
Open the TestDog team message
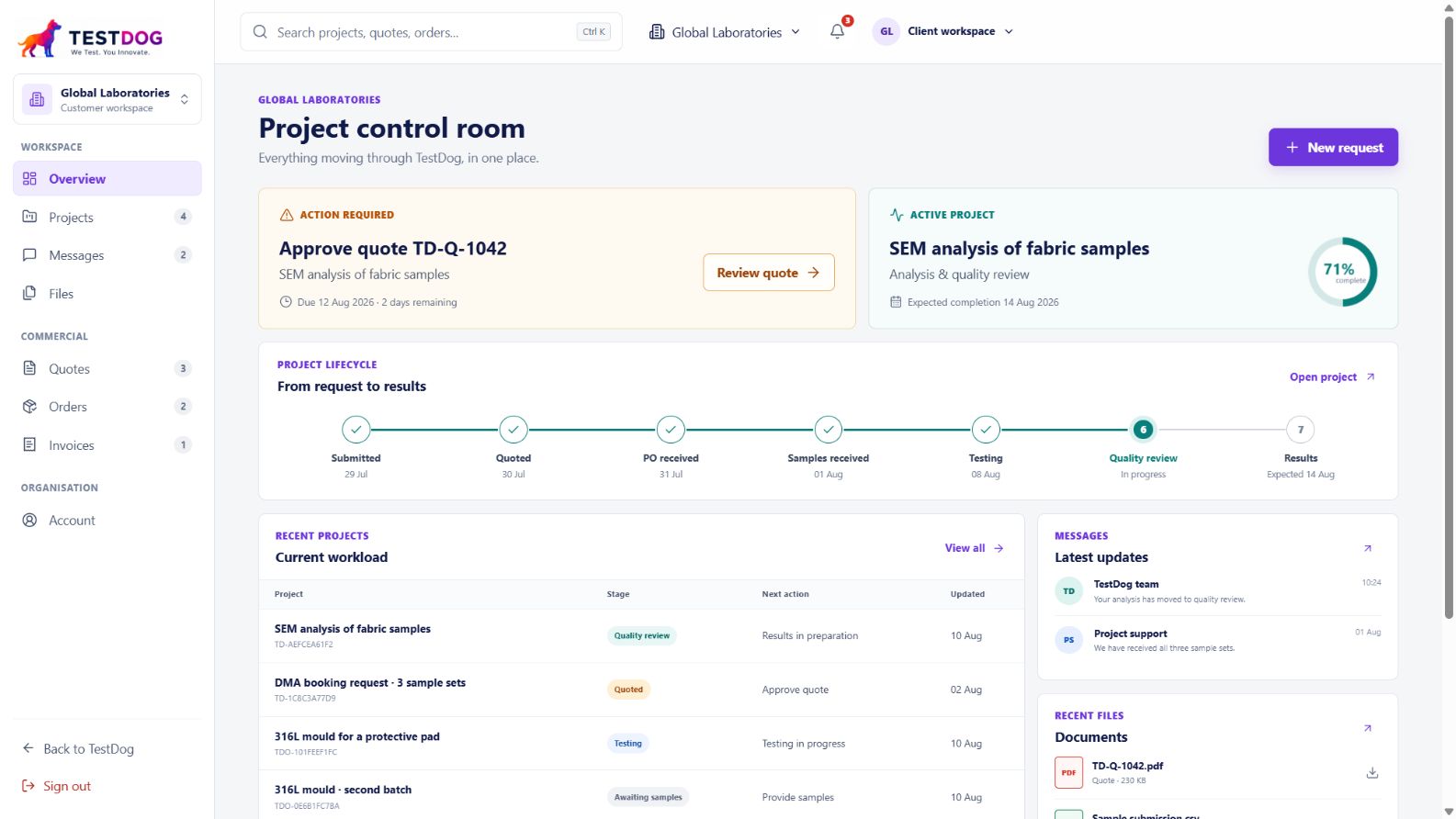[1217, 591]
